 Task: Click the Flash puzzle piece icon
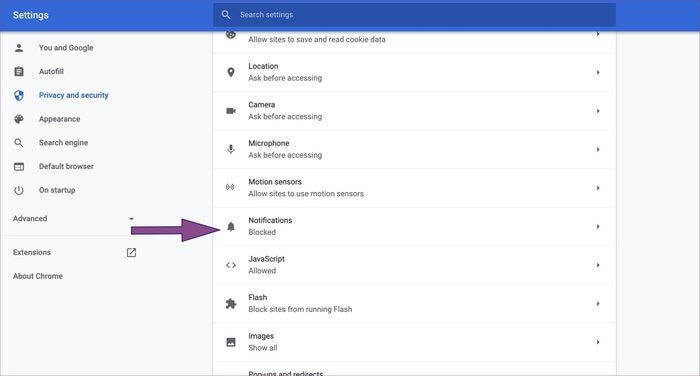coord(231,304)
